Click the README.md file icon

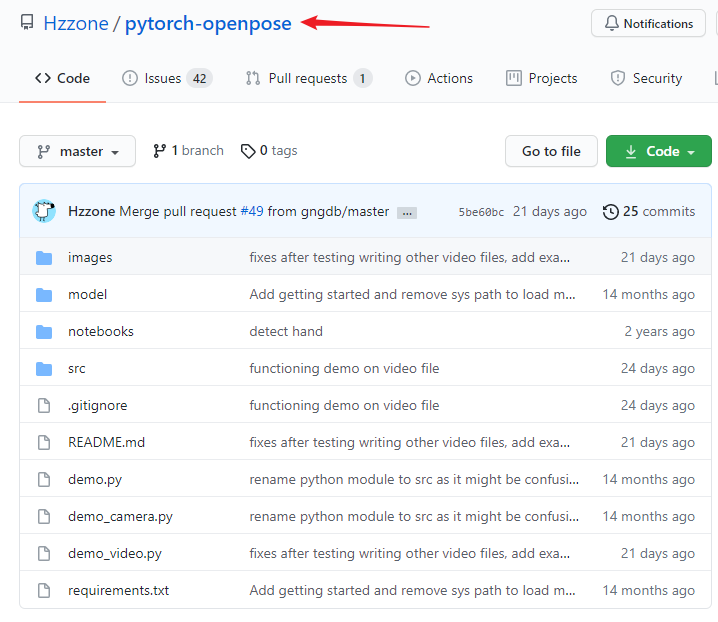coord(44,442)
